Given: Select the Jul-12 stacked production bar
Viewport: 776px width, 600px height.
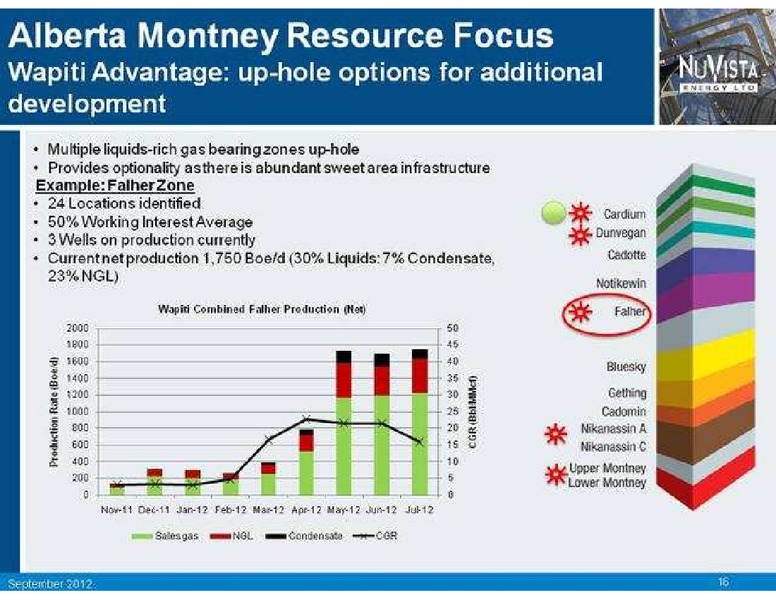Looking at the screenshot, I should click(420, 422).
